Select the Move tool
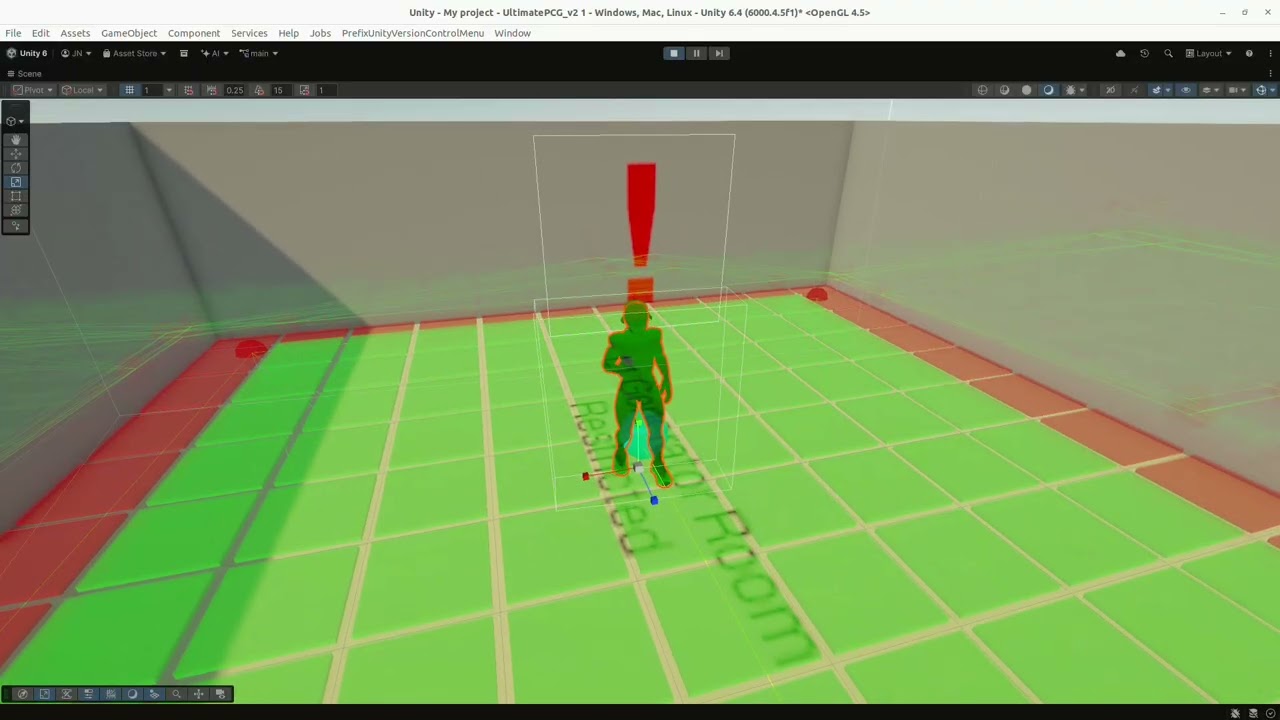The height and width of the screenshot is (720, 1280). [15, 154]
